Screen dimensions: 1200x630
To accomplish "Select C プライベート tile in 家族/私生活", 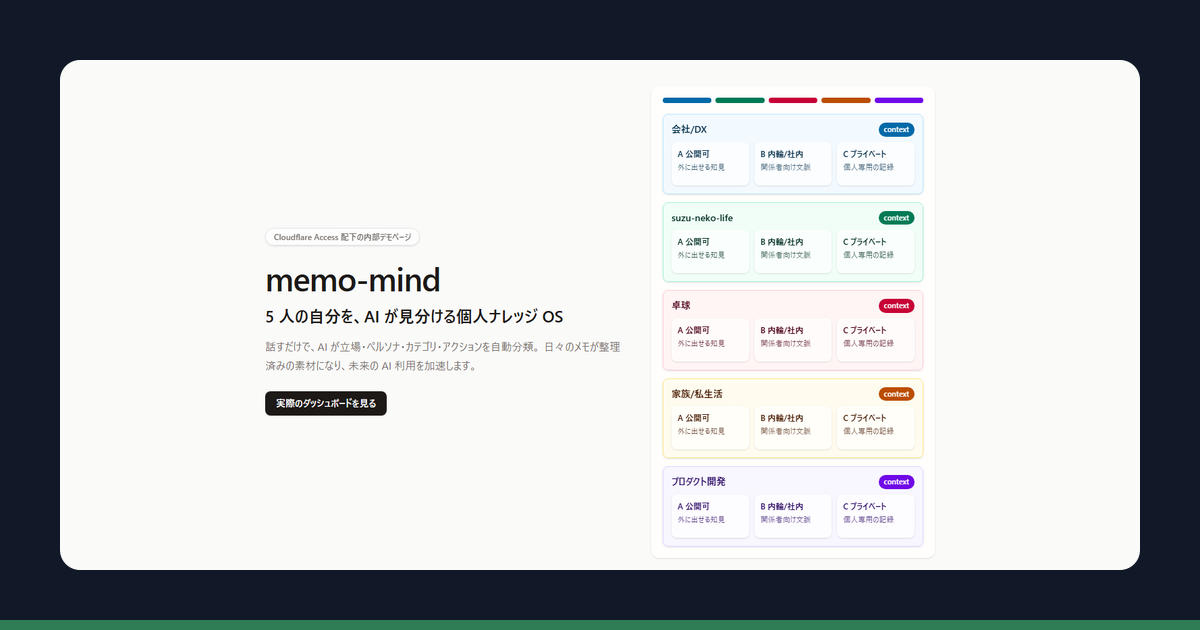I will [876, 428].
